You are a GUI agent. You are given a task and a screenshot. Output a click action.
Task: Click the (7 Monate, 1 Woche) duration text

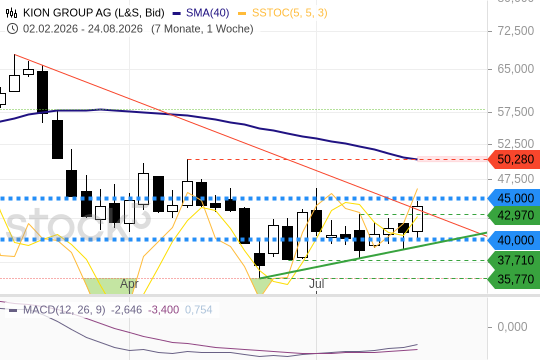click(x=202, y=29)
